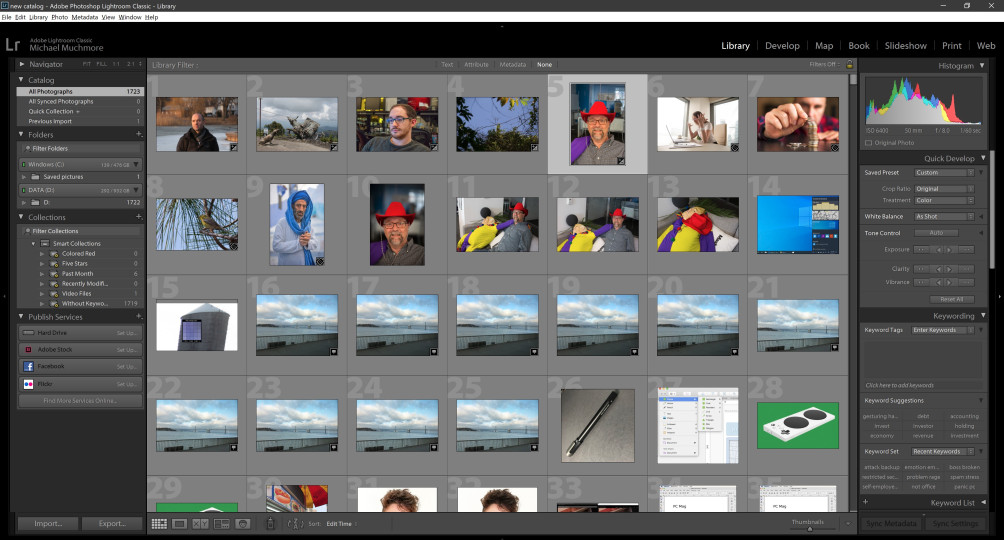Click the Facebook publish service icon
Viewport: 1004px width, 540px height.
tap(28, 366)
